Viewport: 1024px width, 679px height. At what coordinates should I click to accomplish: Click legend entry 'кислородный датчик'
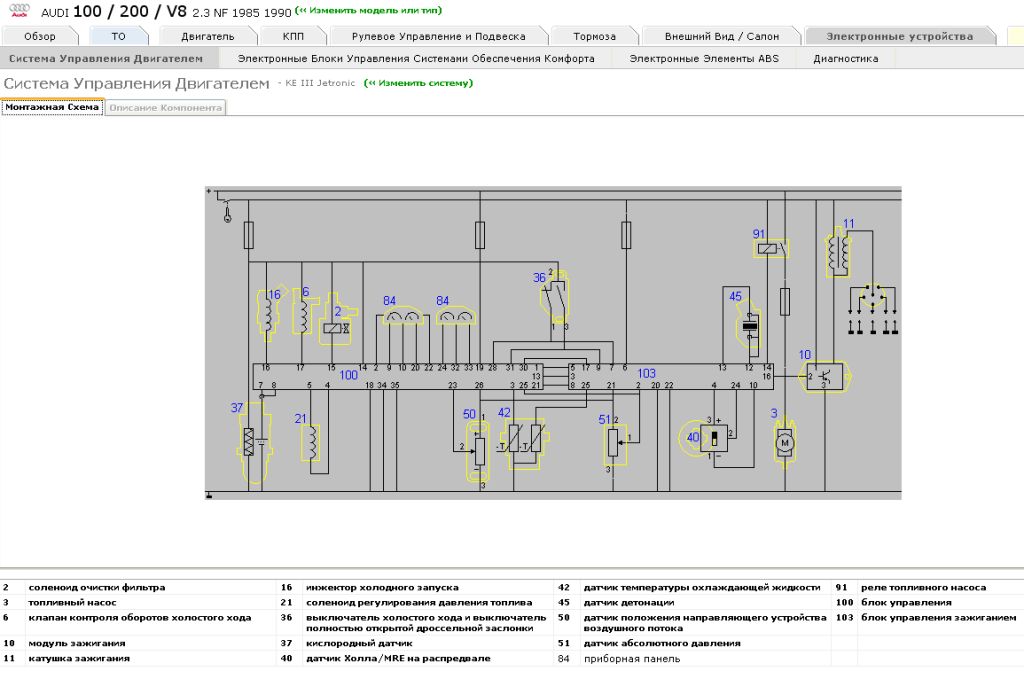[x=359, y=643]
